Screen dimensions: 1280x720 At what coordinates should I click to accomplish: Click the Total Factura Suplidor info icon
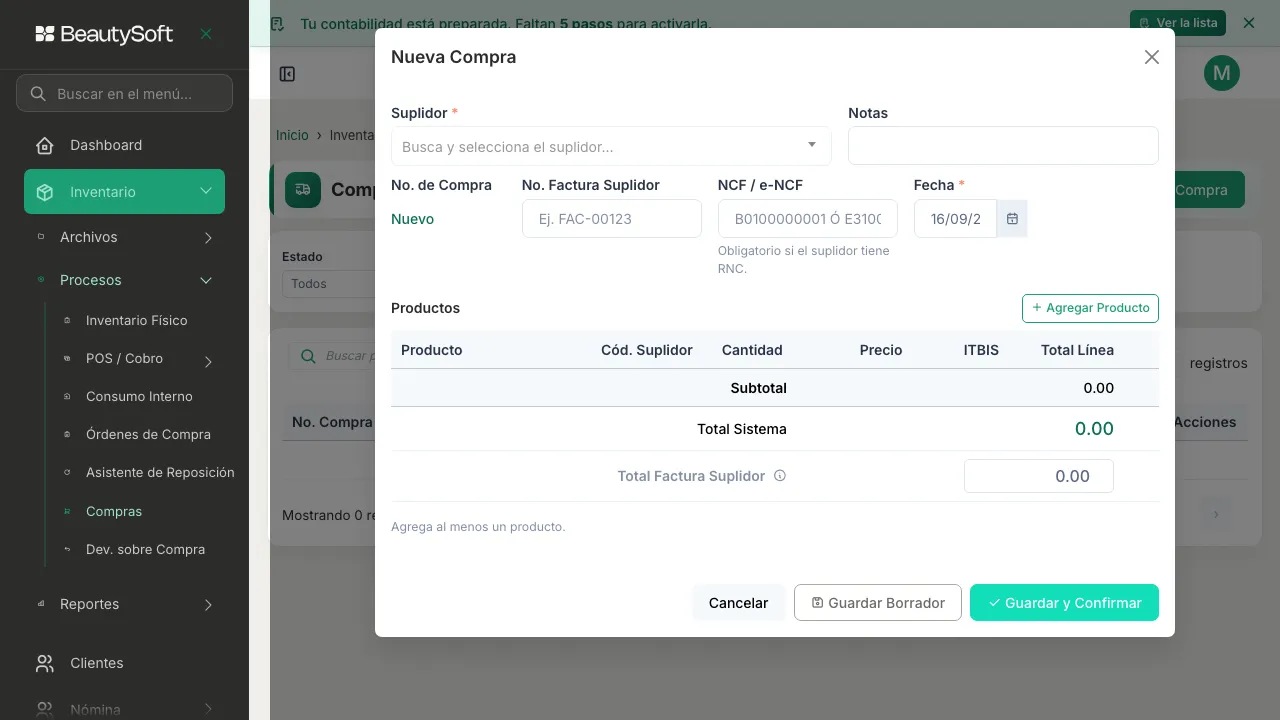780,476
